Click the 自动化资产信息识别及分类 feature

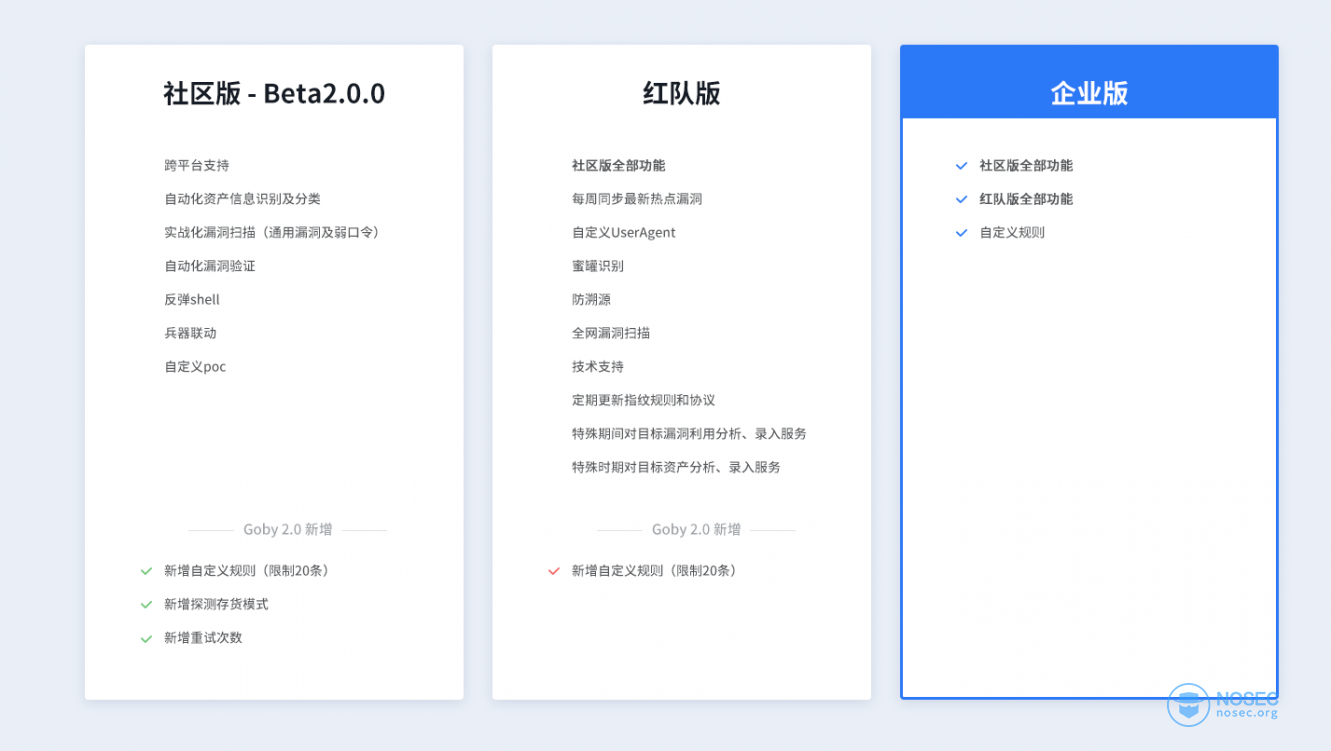point(242,199)
